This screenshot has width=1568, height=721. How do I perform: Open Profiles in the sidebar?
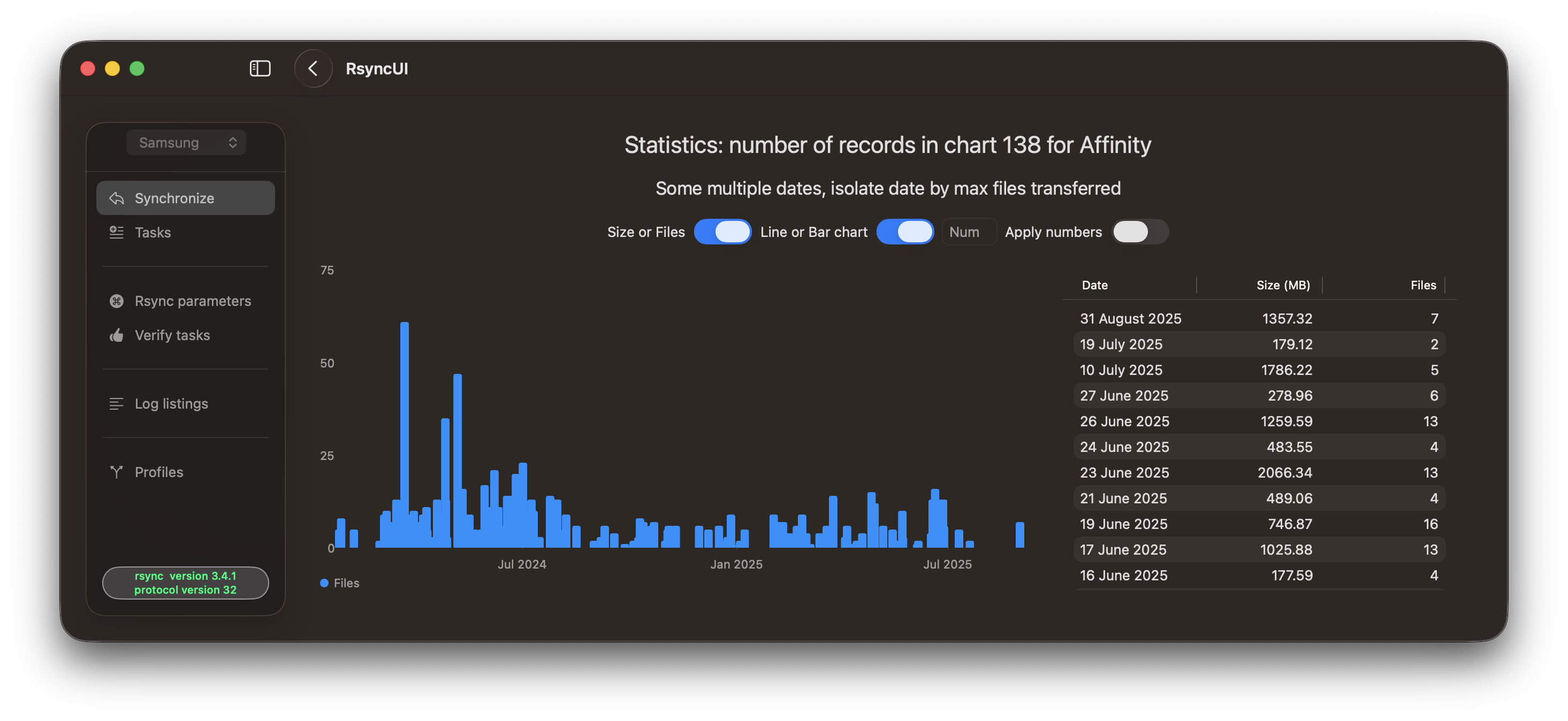tap(186, 472)
